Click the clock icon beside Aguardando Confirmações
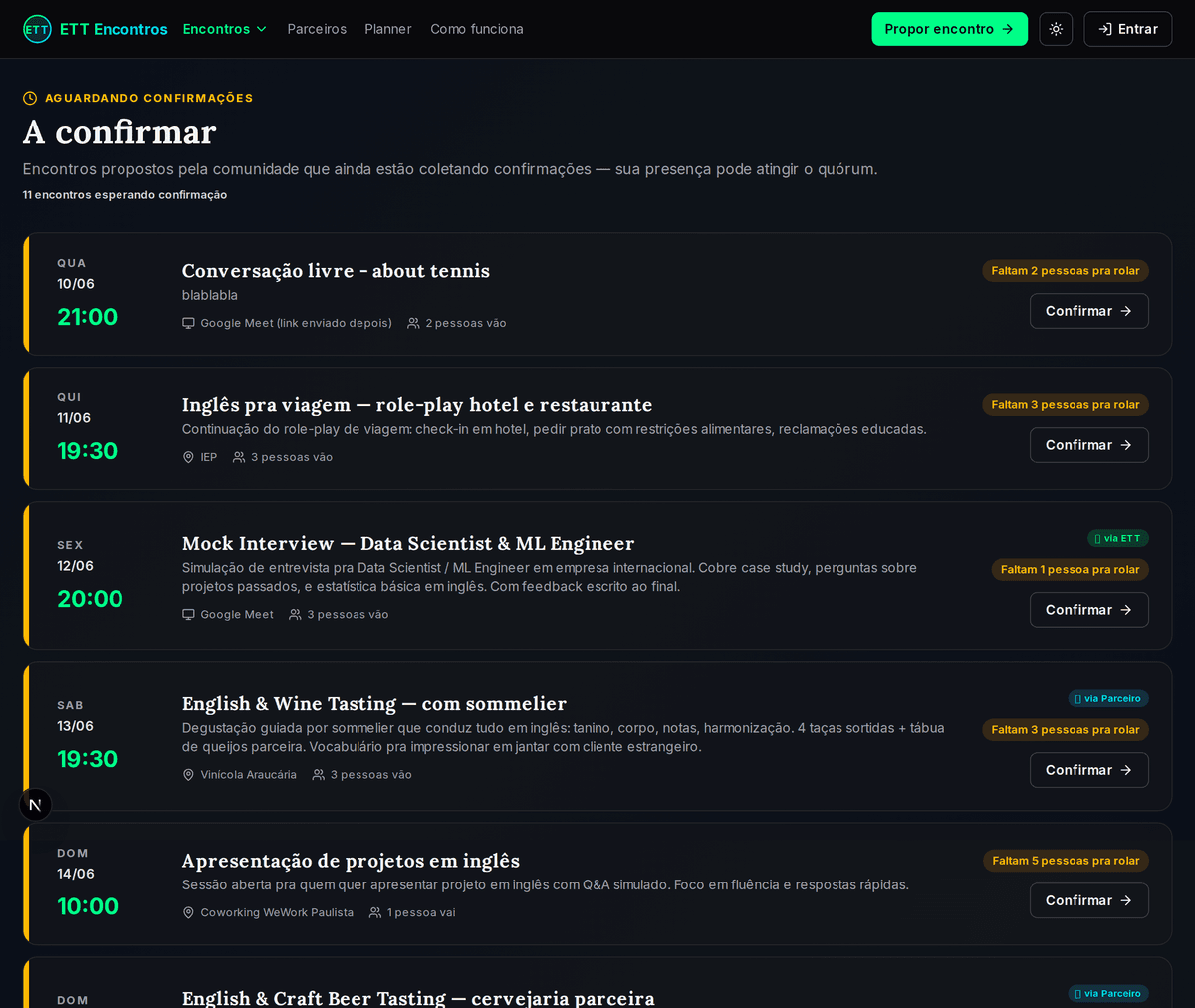The width and height of the screenshot is (1195, 1008). point(30,98)
